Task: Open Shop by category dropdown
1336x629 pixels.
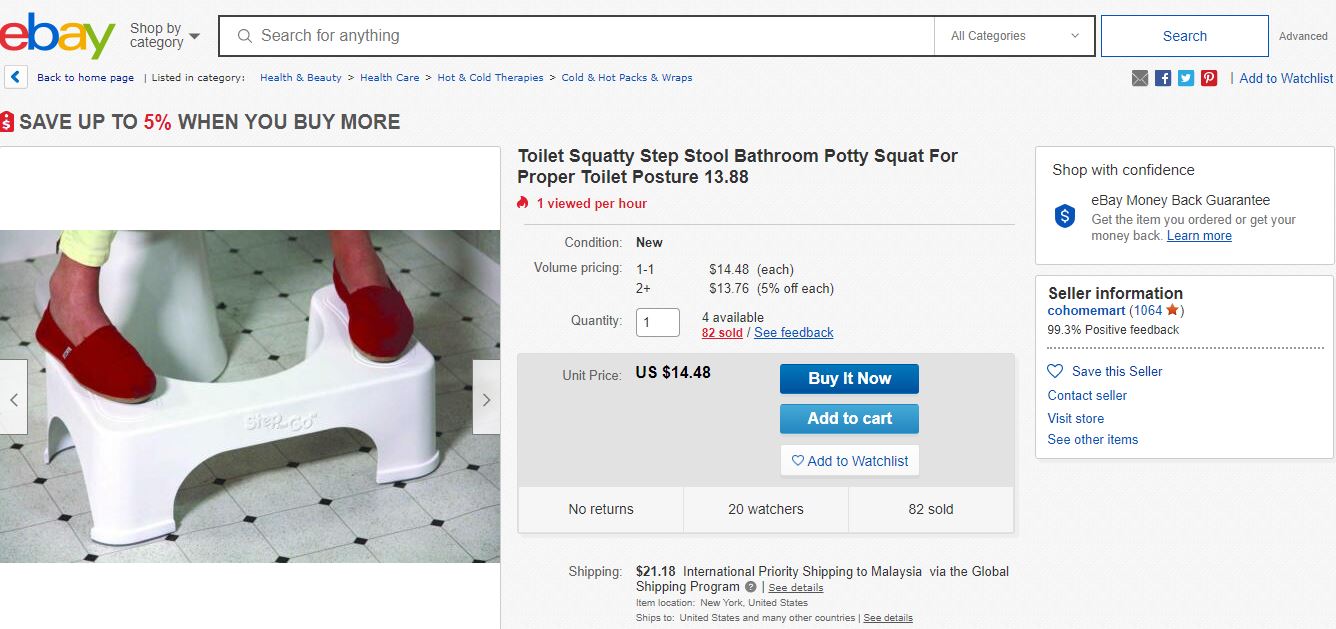Action: (165, 36)
